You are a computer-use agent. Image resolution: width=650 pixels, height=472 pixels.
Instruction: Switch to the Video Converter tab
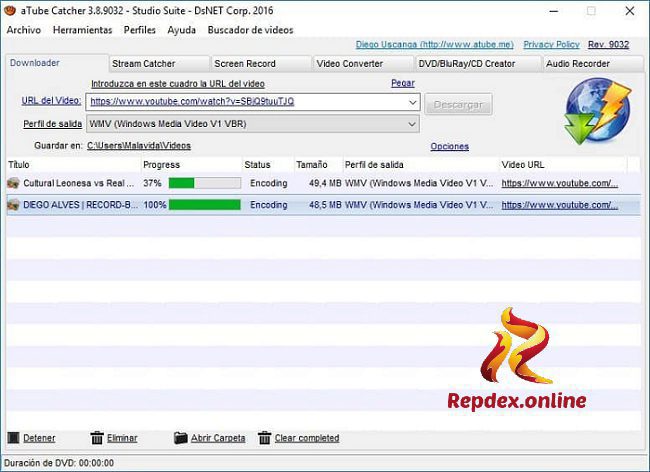[363, 64]
